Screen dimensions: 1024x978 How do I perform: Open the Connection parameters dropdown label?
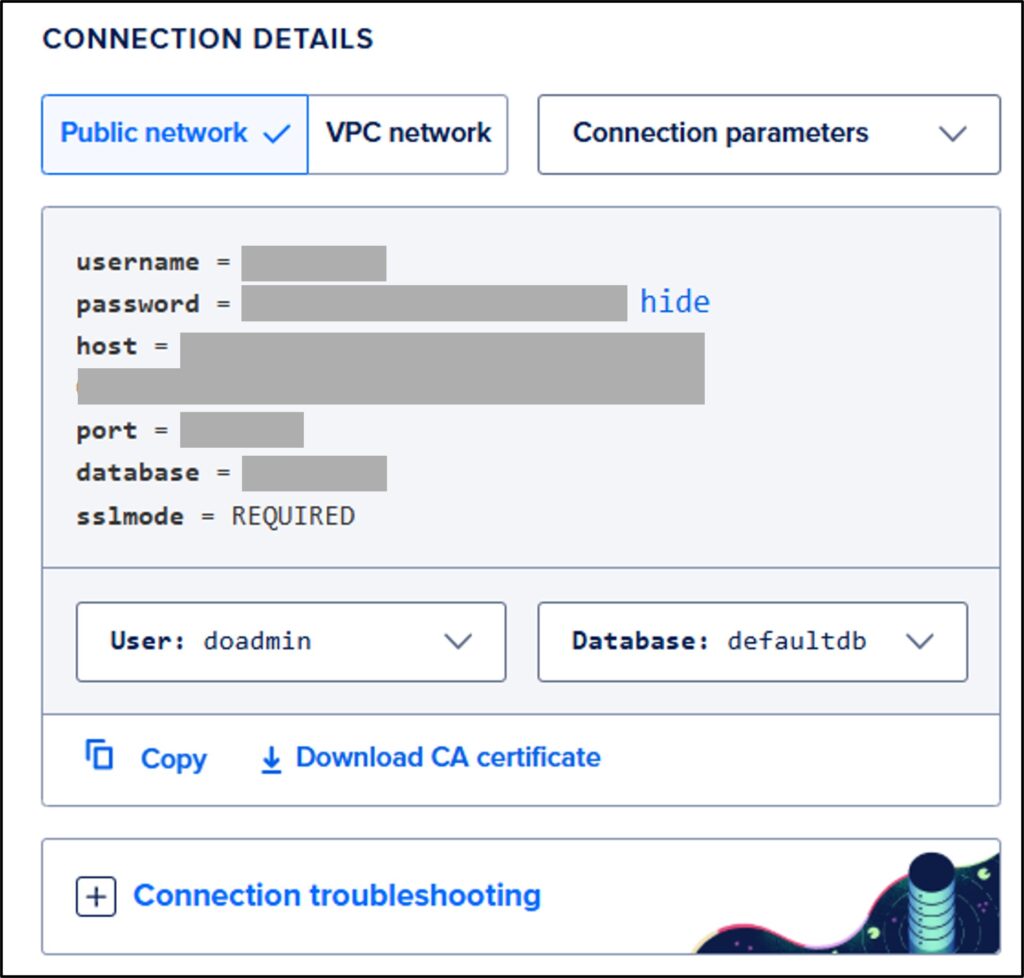click(720, 134)
